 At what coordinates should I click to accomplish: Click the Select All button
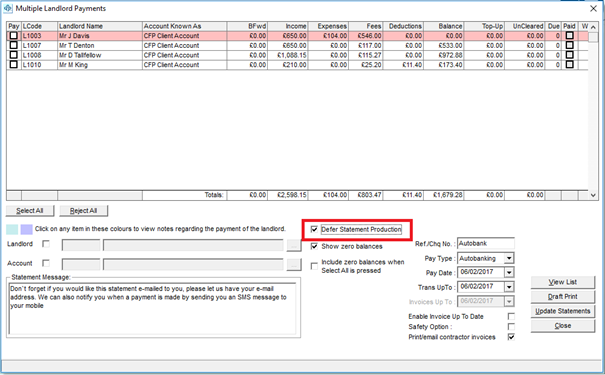(30, 211)
